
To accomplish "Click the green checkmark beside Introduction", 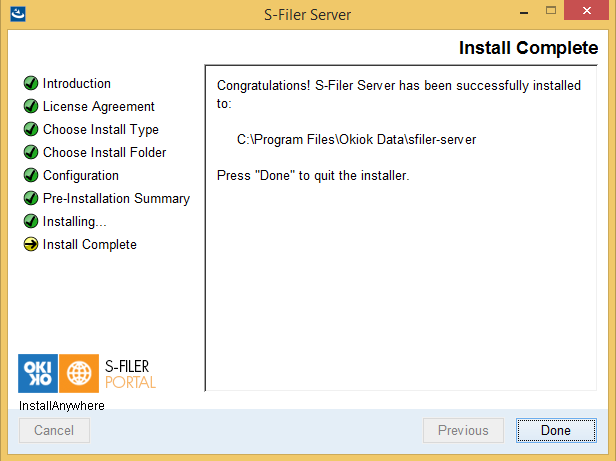I will [31, 83].
